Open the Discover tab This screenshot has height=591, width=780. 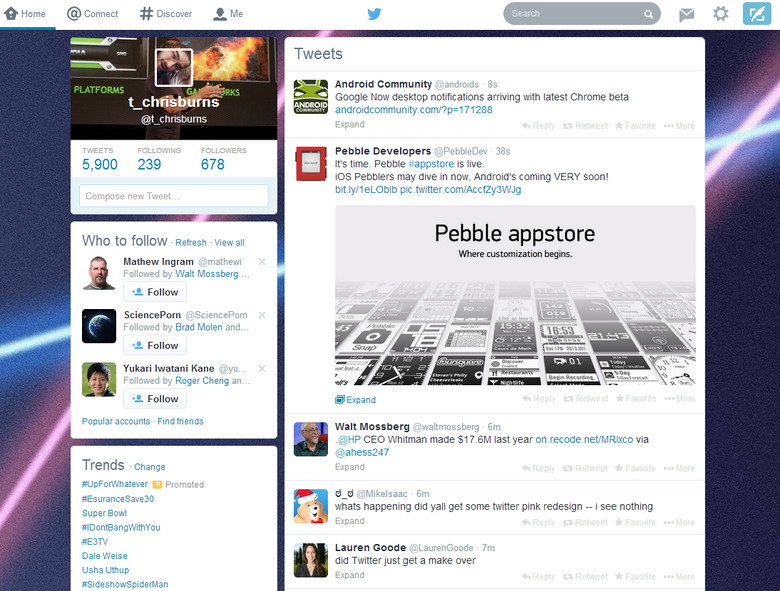tap(166, 14)
